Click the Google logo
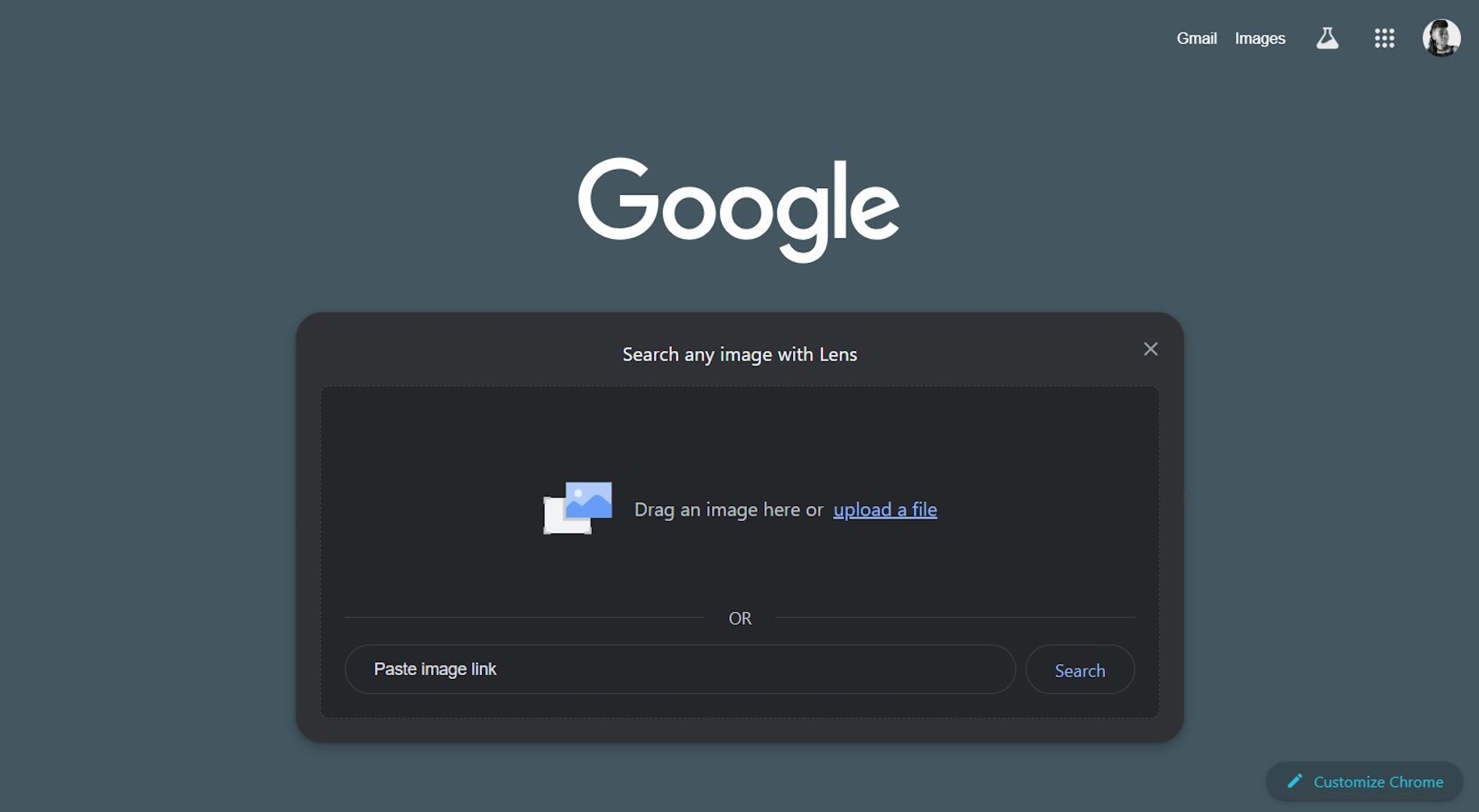Image resolution: width=1479 pixels, height=812 pixels. coord(739,209)
